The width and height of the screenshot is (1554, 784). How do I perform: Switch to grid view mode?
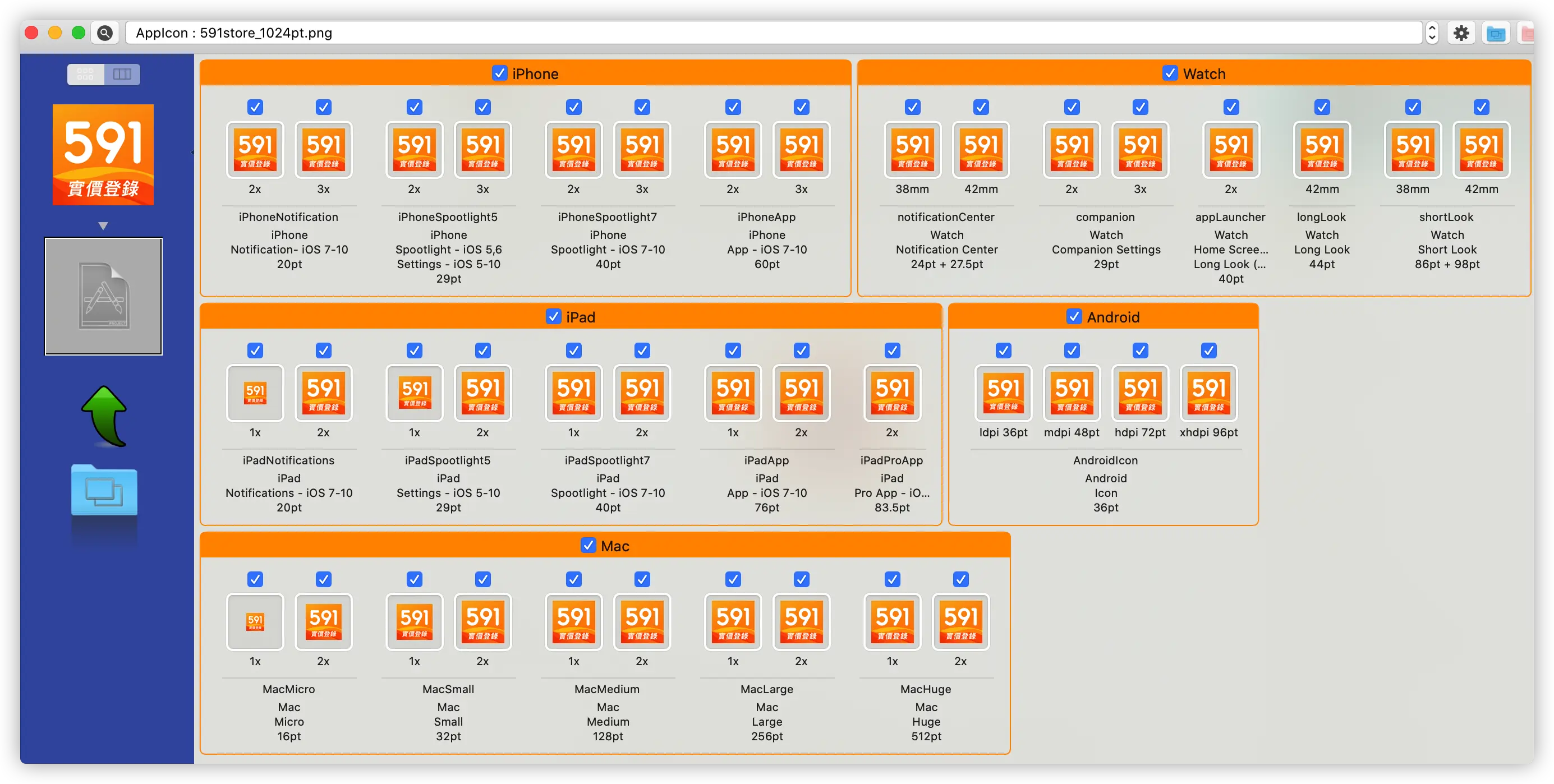pyautogui.click(x=86, y=74)
